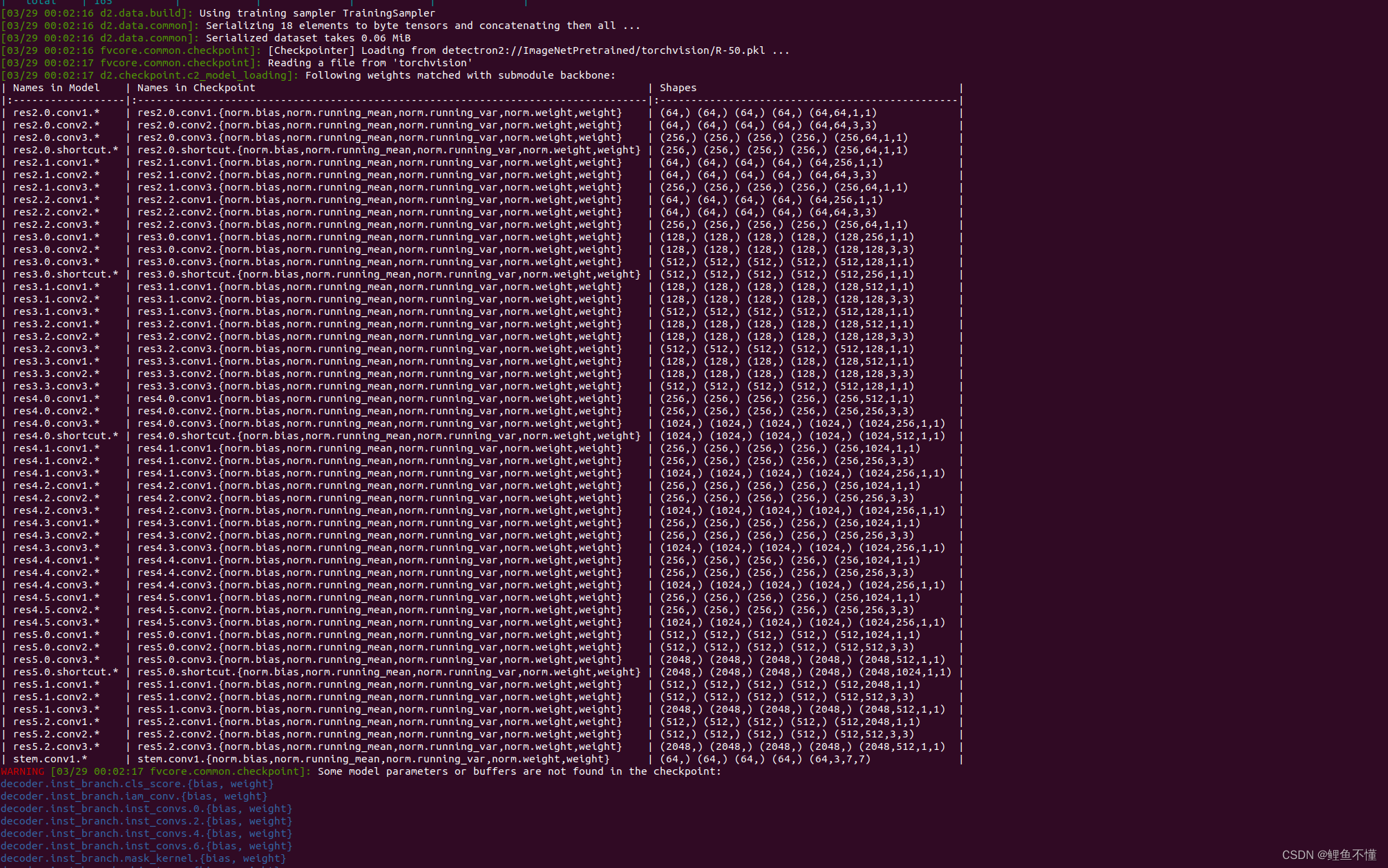
Task: Click 'res2.0.conv1.*' in model names column
Action: tap(56, 113)
